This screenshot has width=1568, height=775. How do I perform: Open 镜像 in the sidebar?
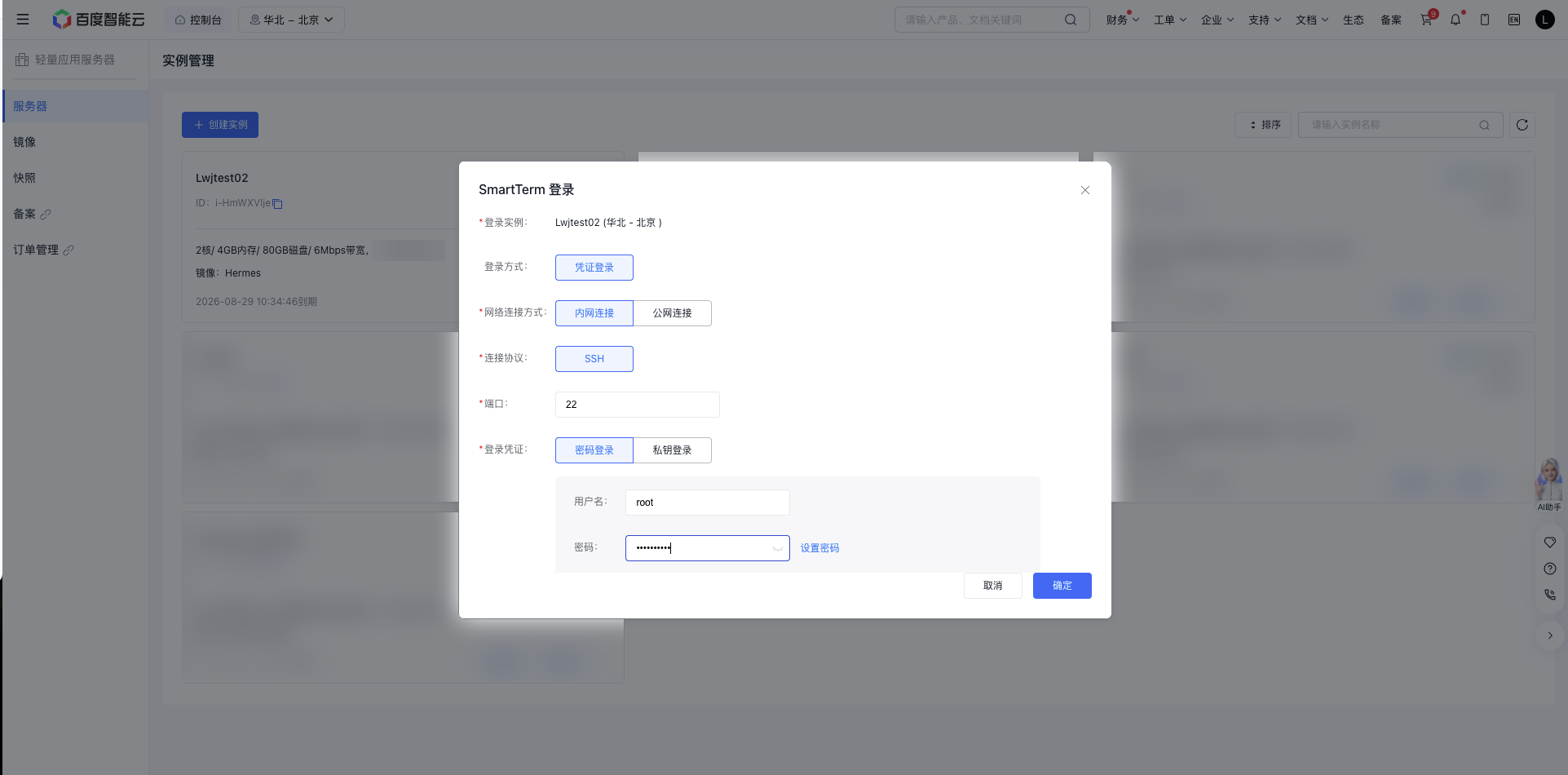pyautogui.click(x=24, y=142)
